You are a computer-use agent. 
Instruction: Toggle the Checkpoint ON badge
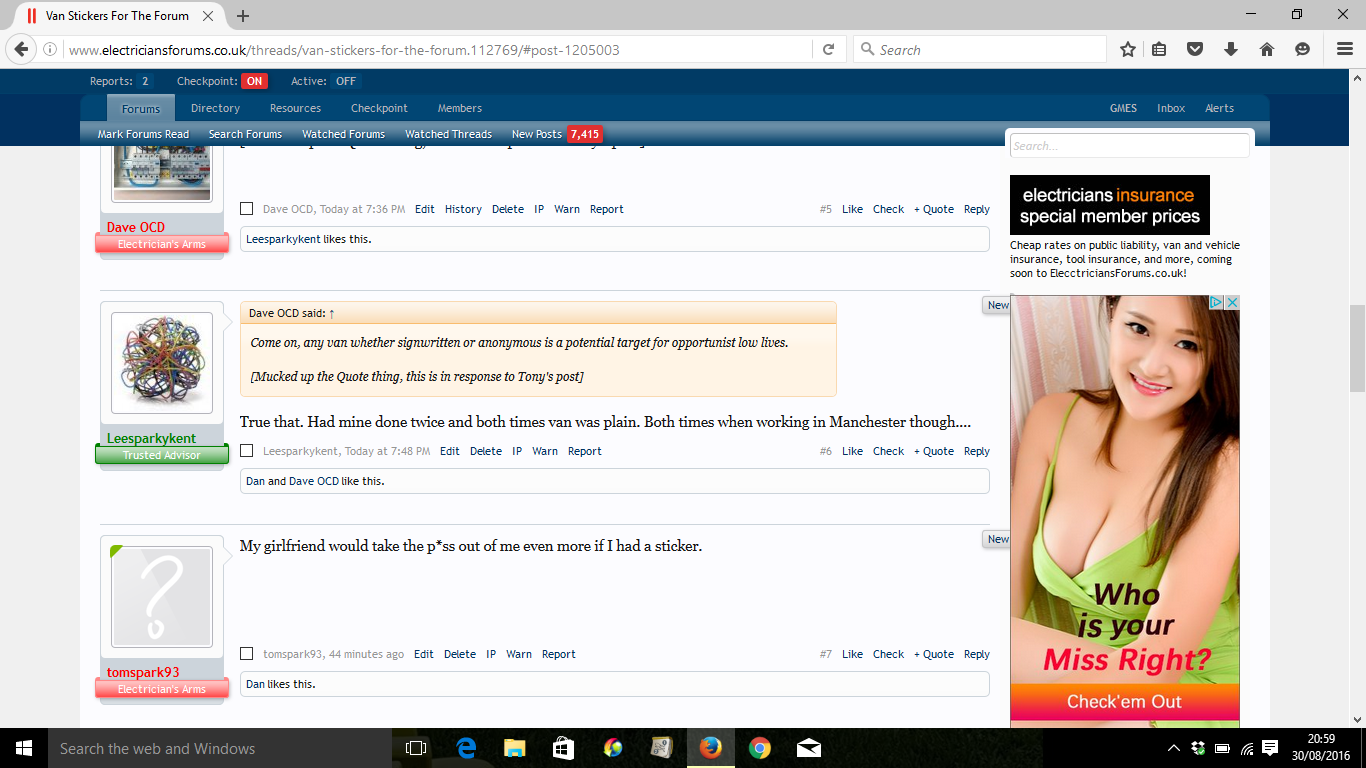[255, 81]
